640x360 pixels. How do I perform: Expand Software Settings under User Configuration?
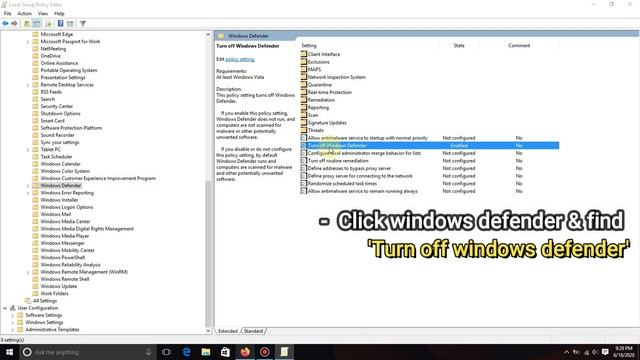pyautogui.click(x=13, y=316)
